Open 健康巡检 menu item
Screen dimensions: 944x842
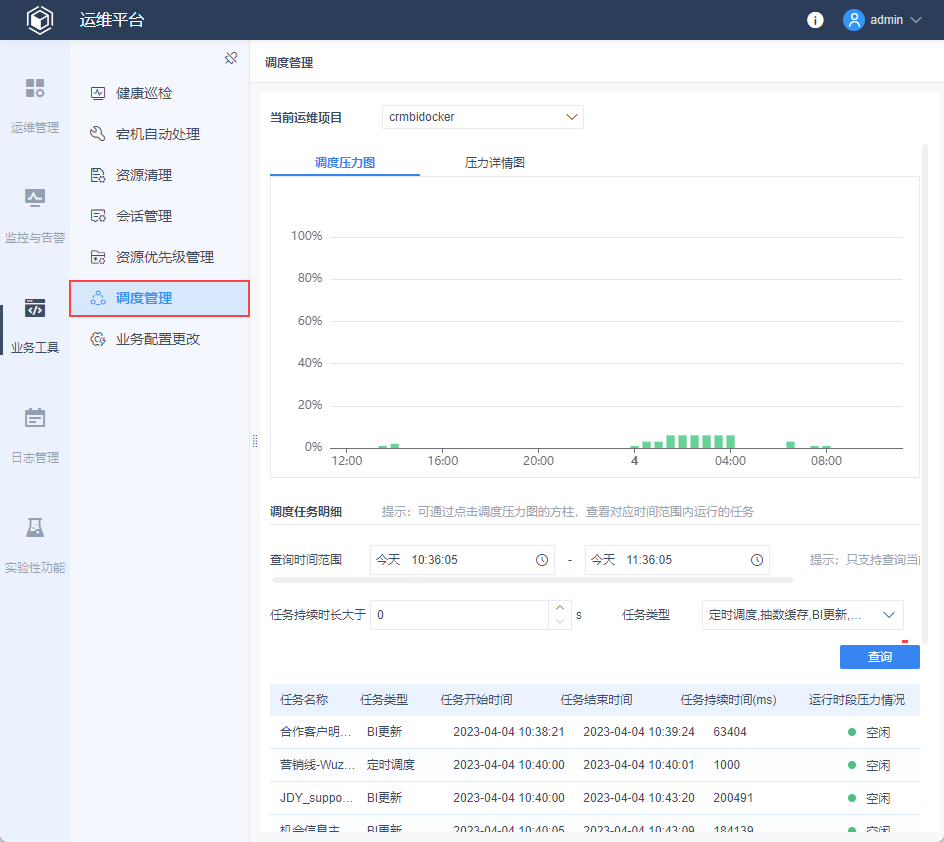(x=144, y=93)
